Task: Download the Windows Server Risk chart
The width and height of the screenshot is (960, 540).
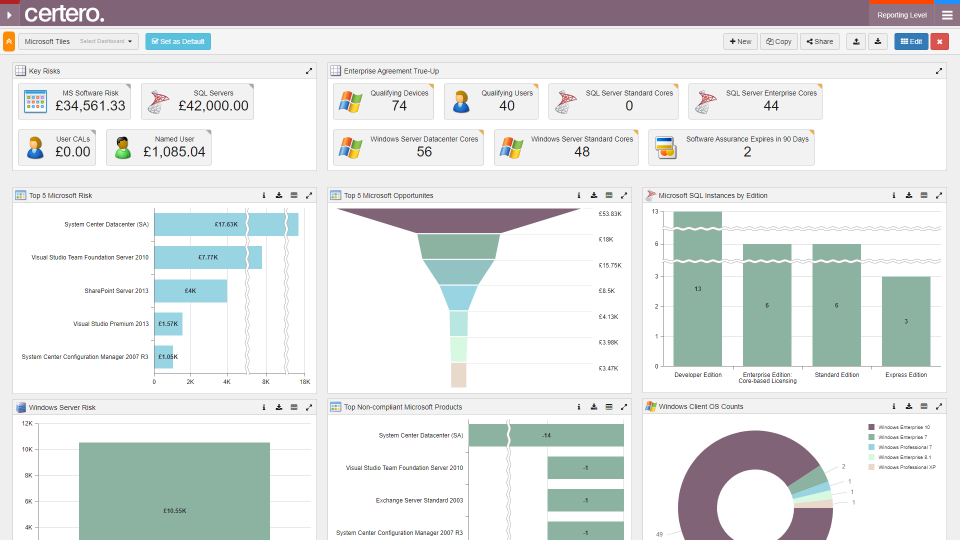Action: [x=279, y=407]
